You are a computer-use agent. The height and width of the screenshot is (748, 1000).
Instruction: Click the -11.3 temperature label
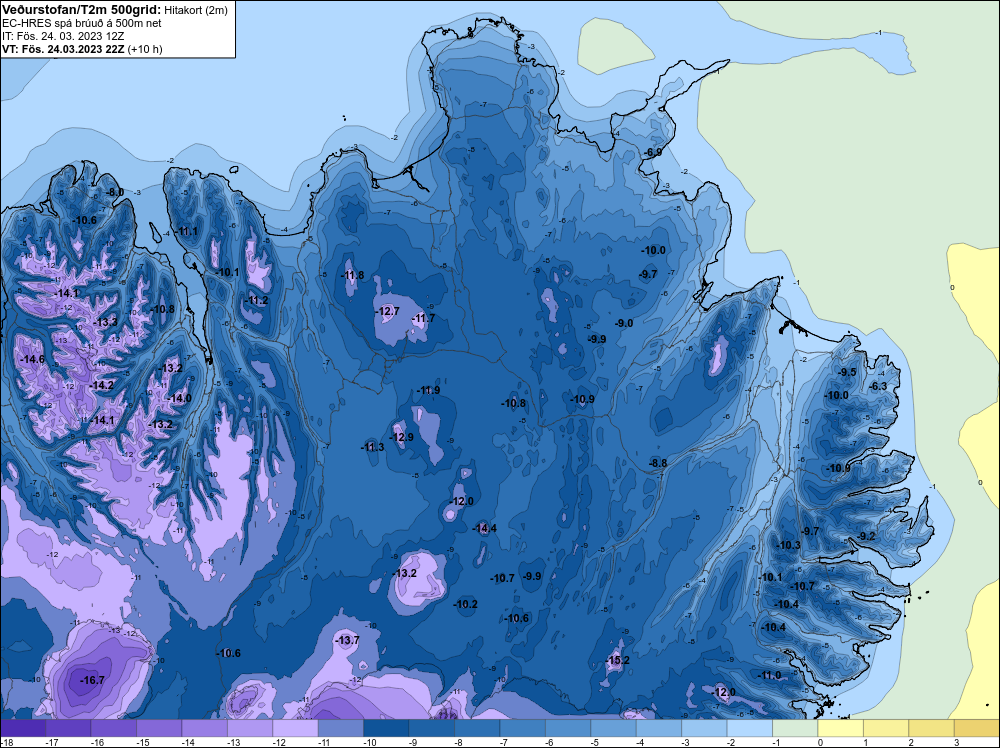coord(372,447)
